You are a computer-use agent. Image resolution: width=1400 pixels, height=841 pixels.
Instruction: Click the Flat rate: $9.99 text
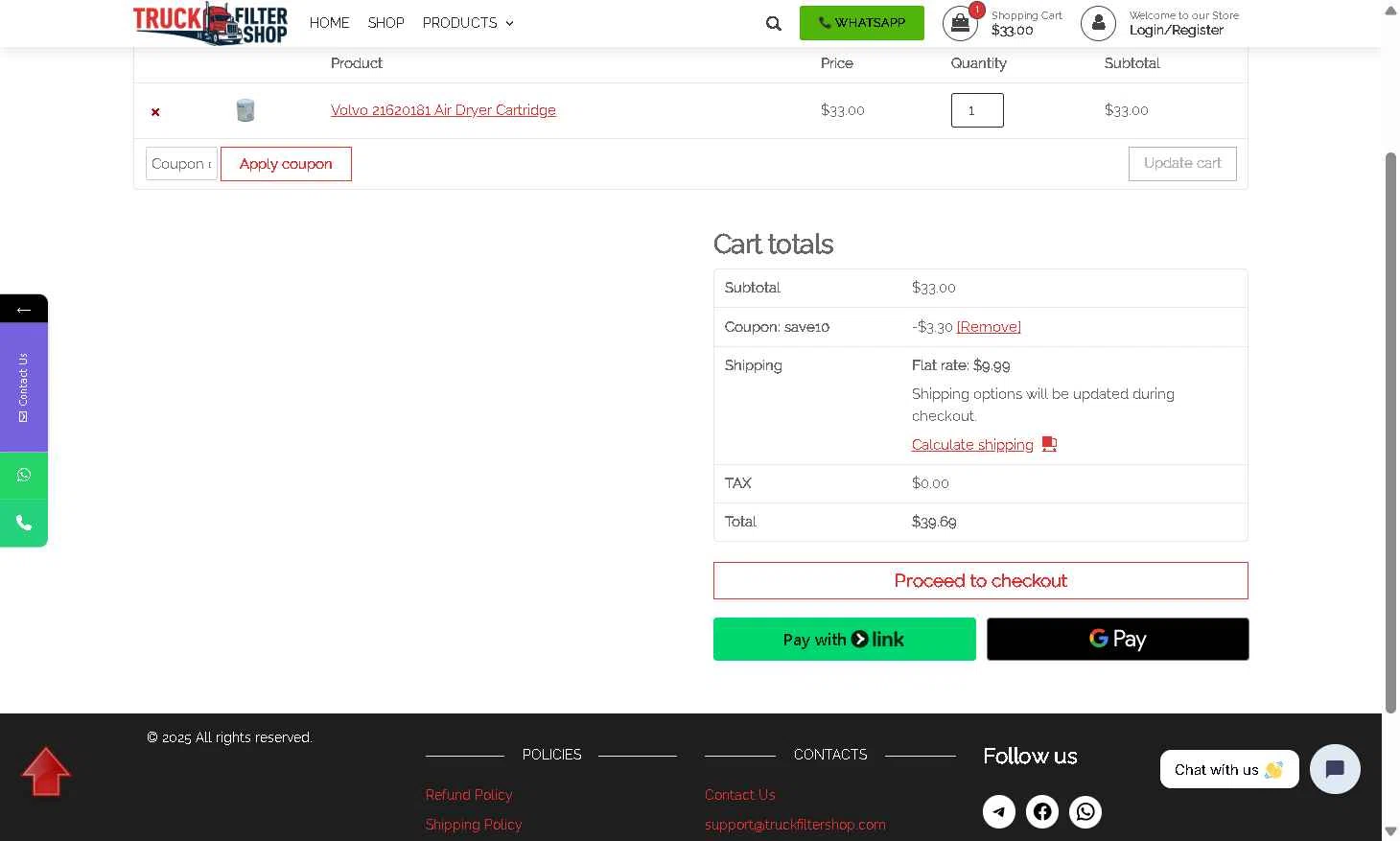pos(961,365)
